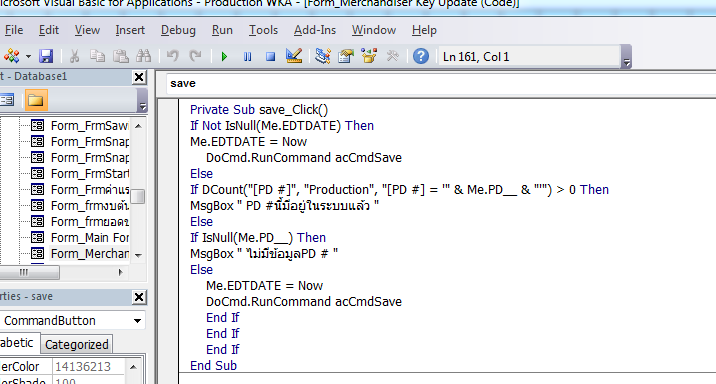Image resolution: width=716 pixels, height=384 pixels.
Task: Toggle Folders view in Project panel
Action: pos(36,100)
